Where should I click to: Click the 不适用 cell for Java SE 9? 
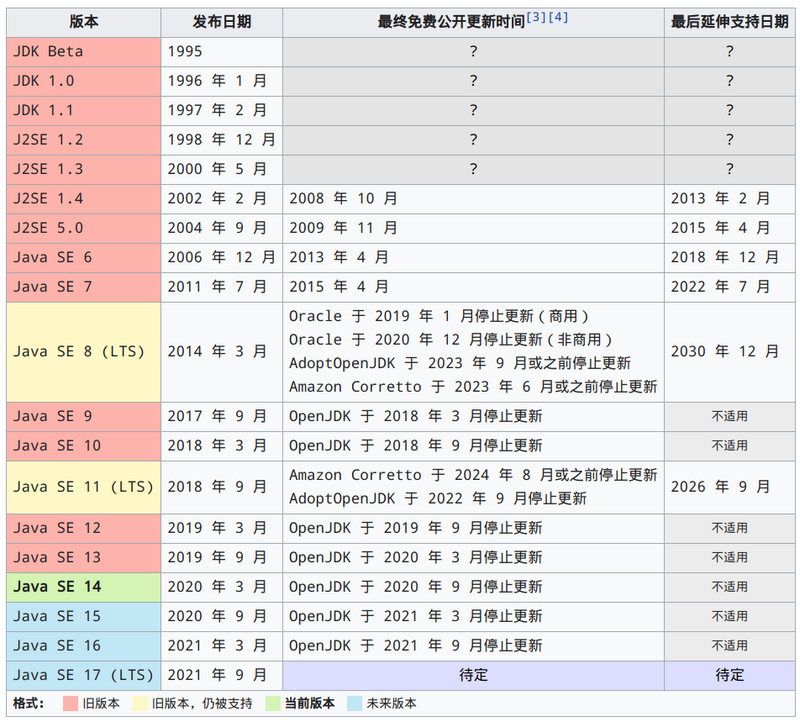[729, 416]
